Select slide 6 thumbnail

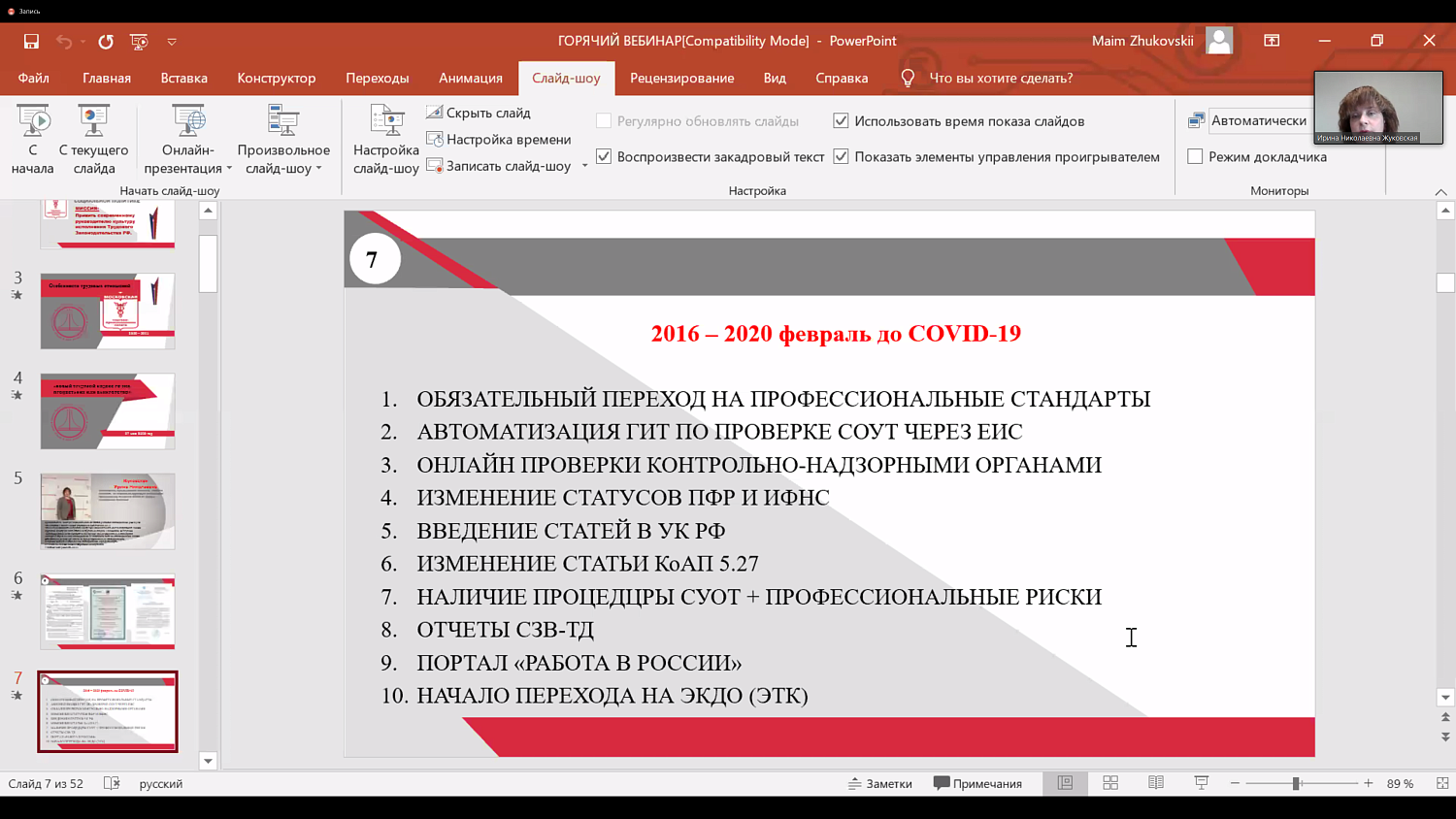(x=108, y=611)
